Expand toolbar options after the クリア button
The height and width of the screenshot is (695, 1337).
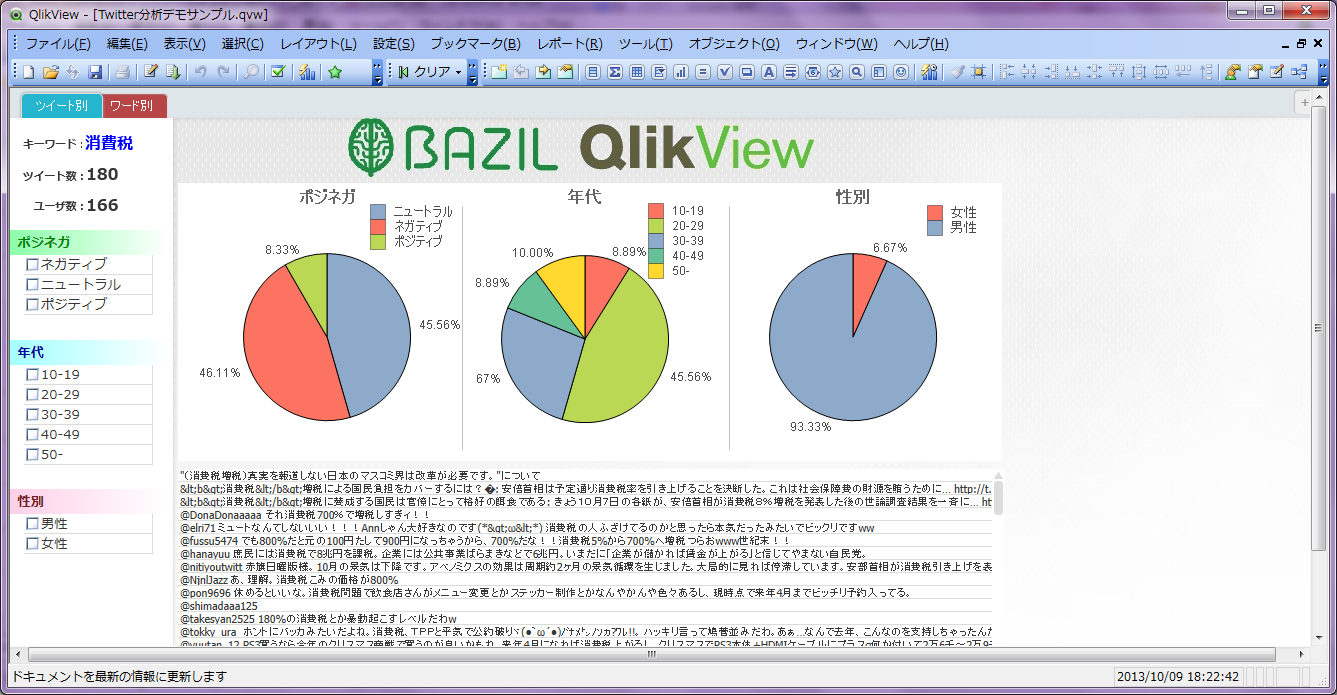coord(473,72)
